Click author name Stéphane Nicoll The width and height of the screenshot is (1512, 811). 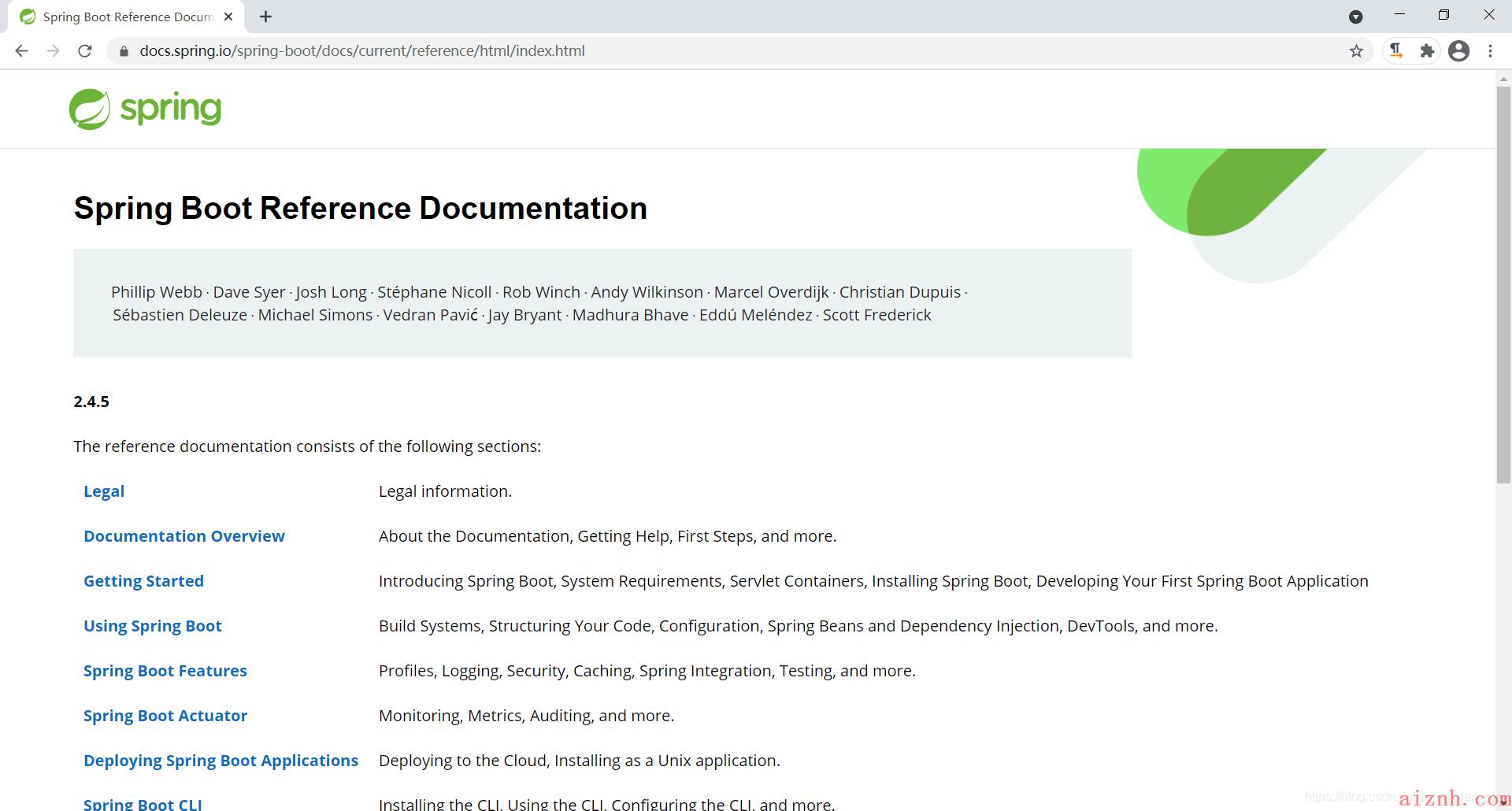pyautogui.click(x=435, y=292)
